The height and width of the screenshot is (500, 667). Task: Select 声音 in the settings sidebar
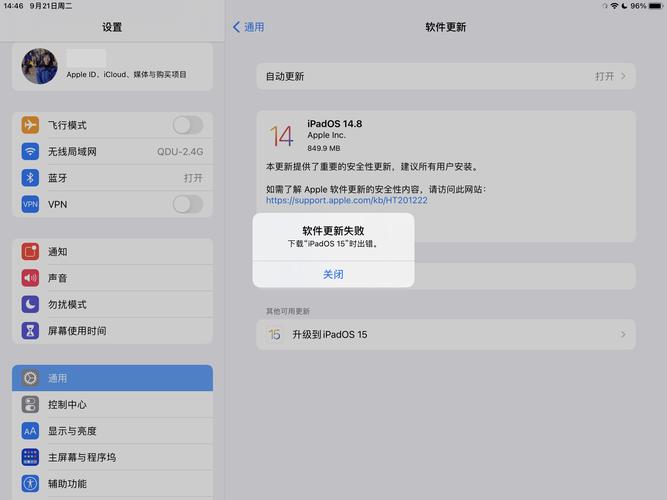(112, 278)
